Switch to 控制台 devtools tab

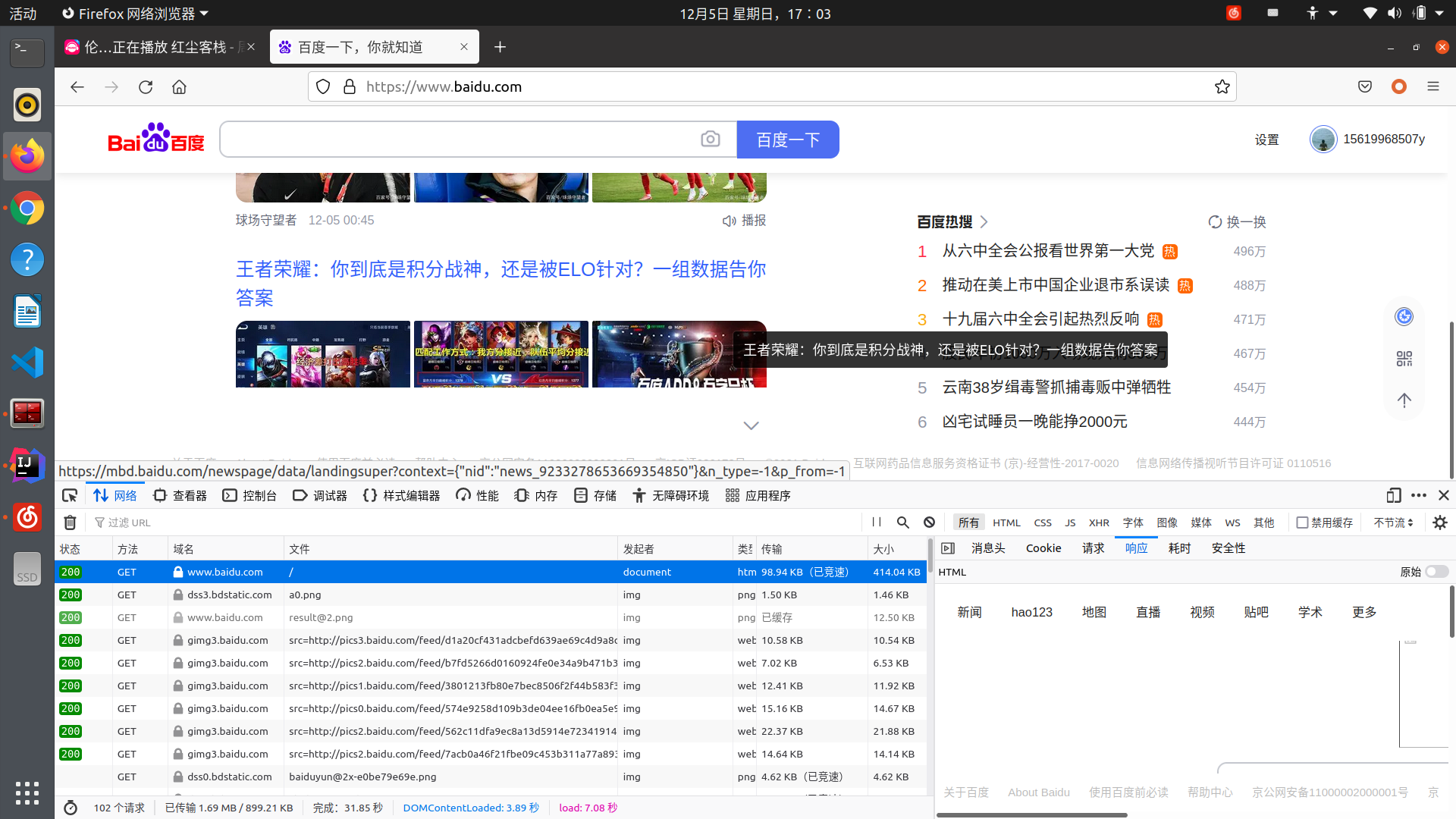coord(249,495)
